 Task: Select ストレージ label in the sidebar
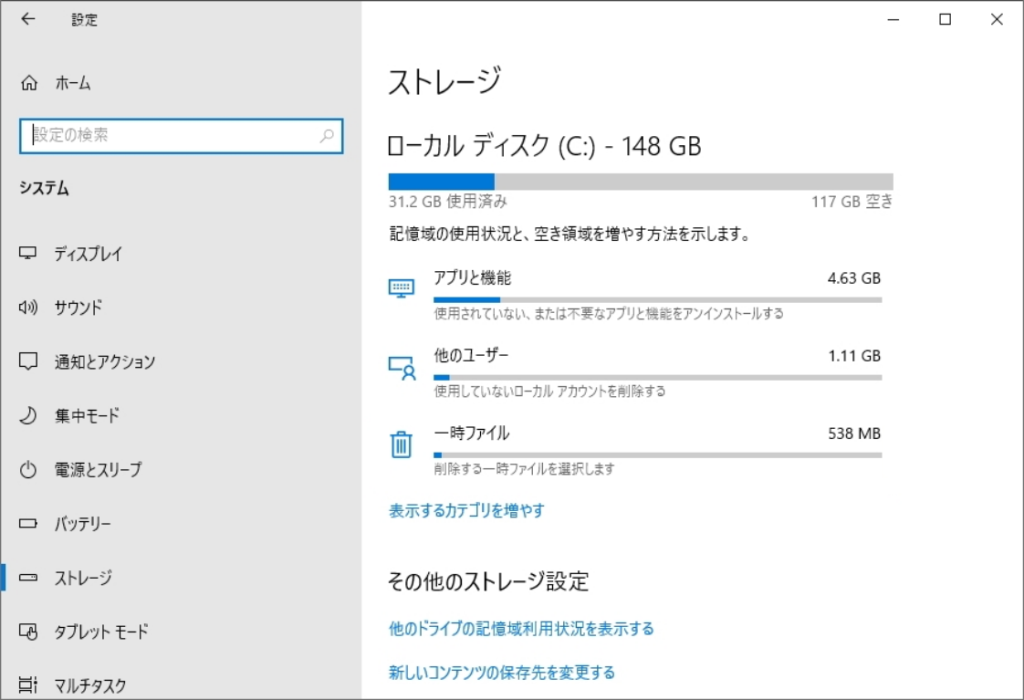[83, 577]
